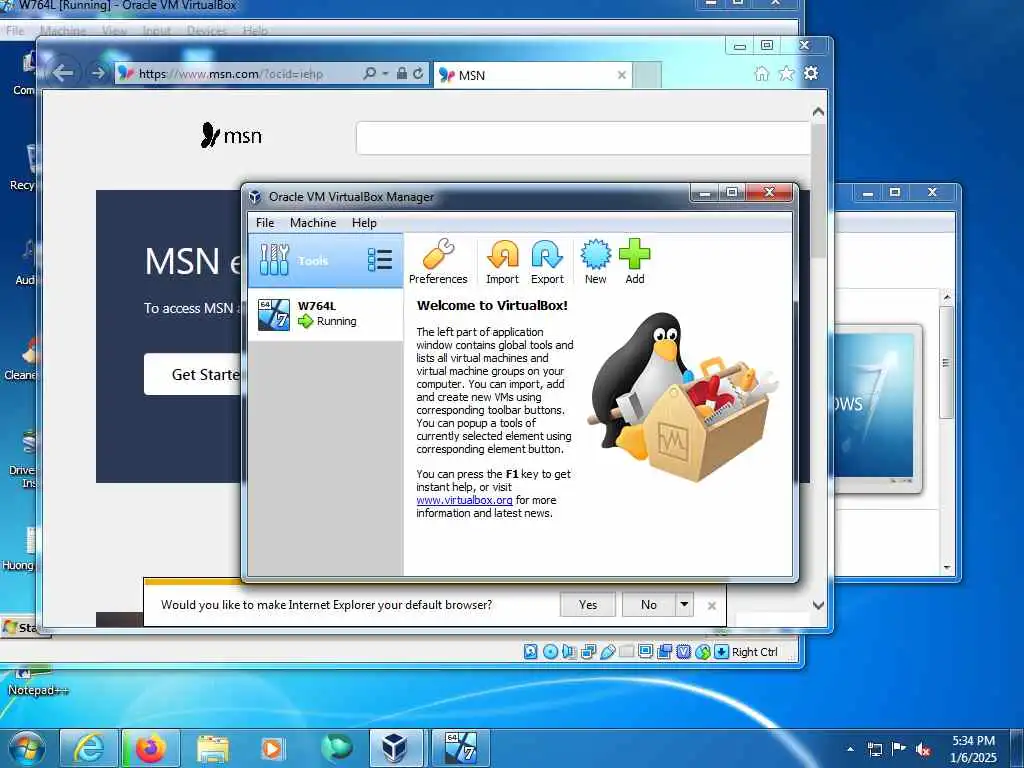Open Internet Explorer from the taskbar
Image resolution: width=1024 pixels, height=768 pixels.
[x=88, y=748]
